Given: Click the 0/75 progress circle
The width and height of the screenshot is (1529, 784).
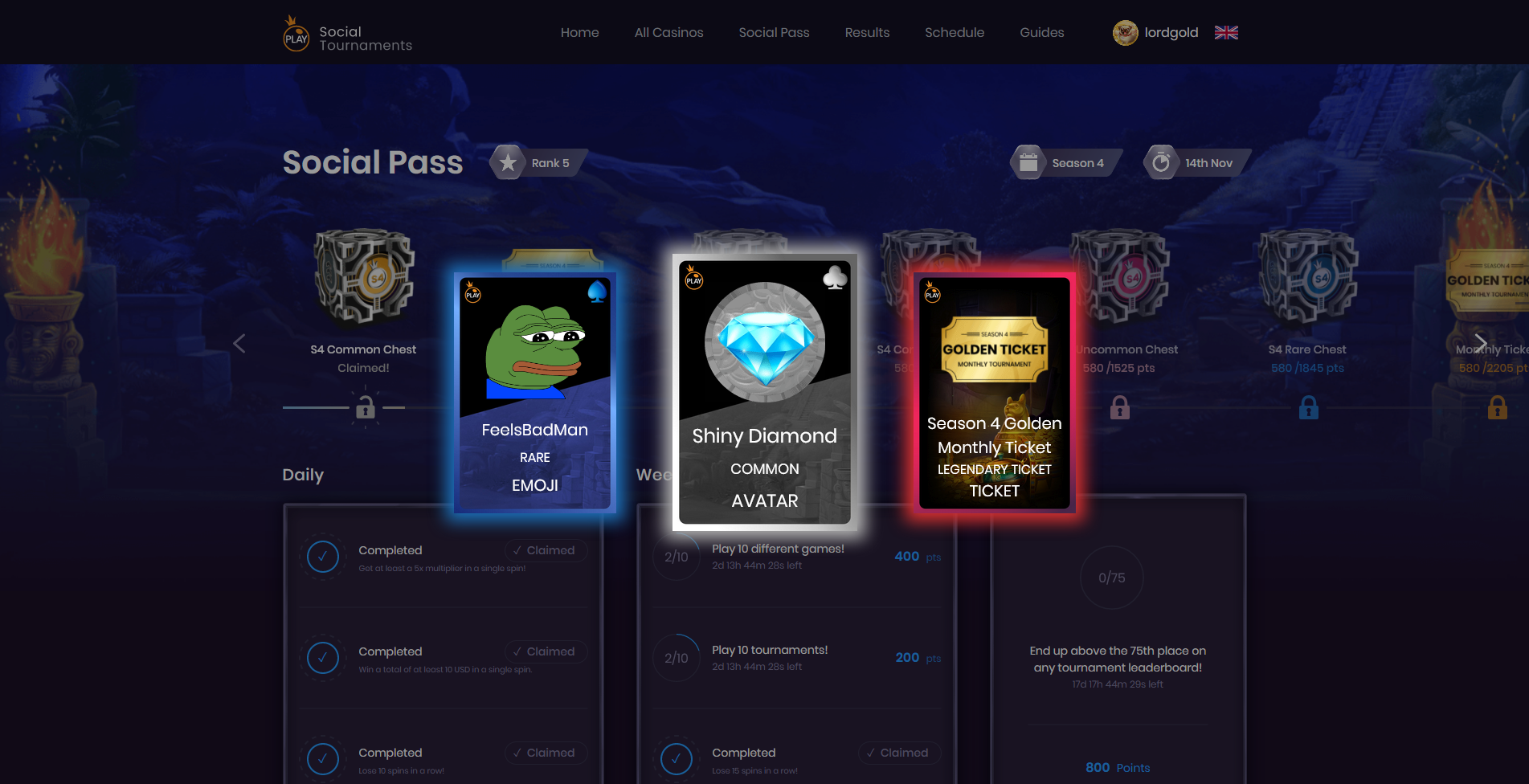Looking at the screenshot, I should coord(1112,578).
